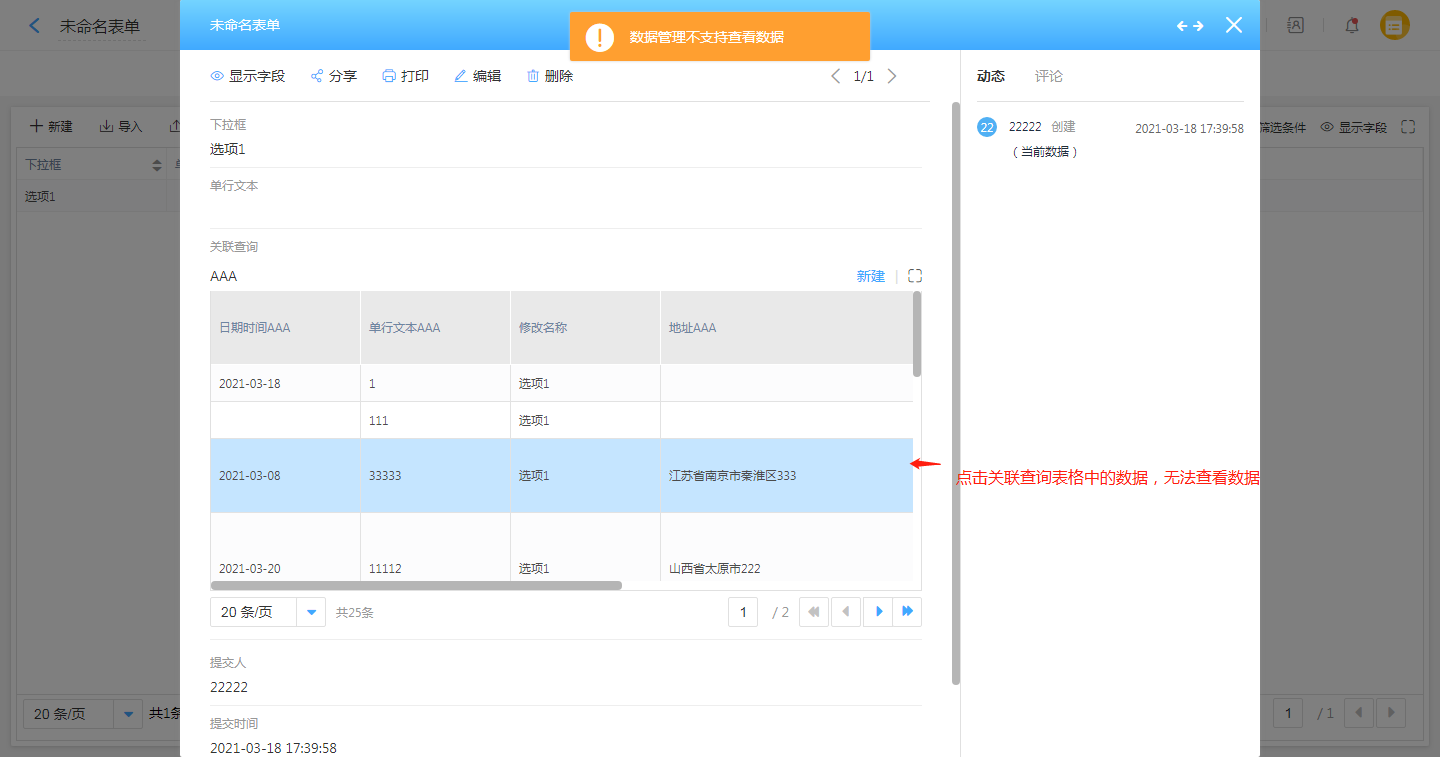This screenshot has width=1440, height=757.
Task: Expand the AAA linked table to fullscreen
Action: tap(914, 276)
